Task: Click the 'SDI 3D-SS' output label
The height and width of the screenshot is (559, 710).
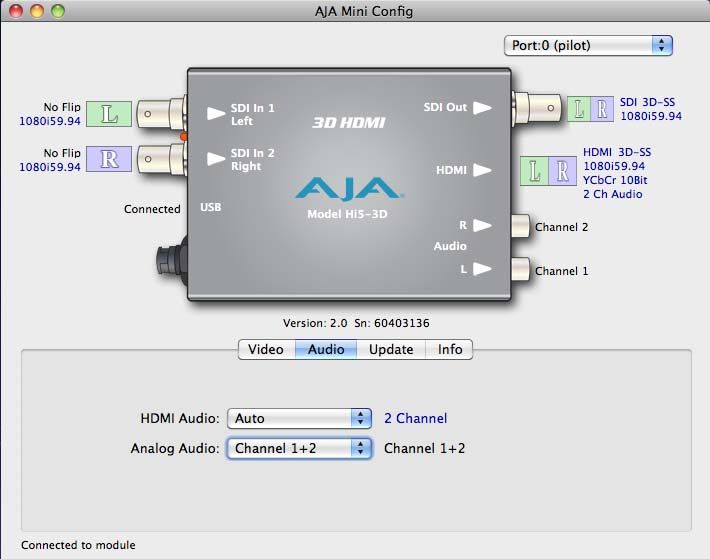Action: (x=648, y=102)
